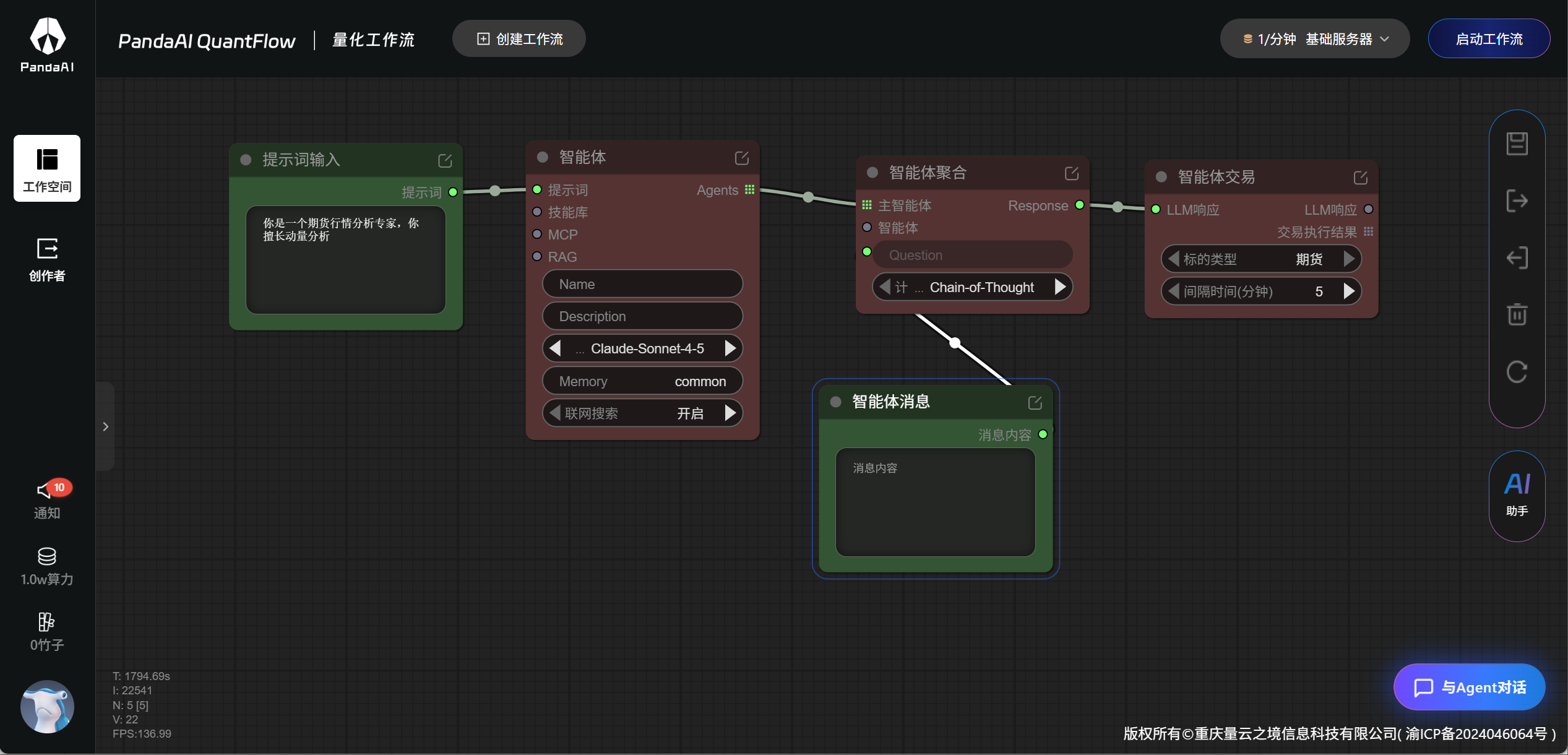Switch to the 创作者 creator tab
The width and height of the screenshot is (1568, 755).
tap(47, 260)
